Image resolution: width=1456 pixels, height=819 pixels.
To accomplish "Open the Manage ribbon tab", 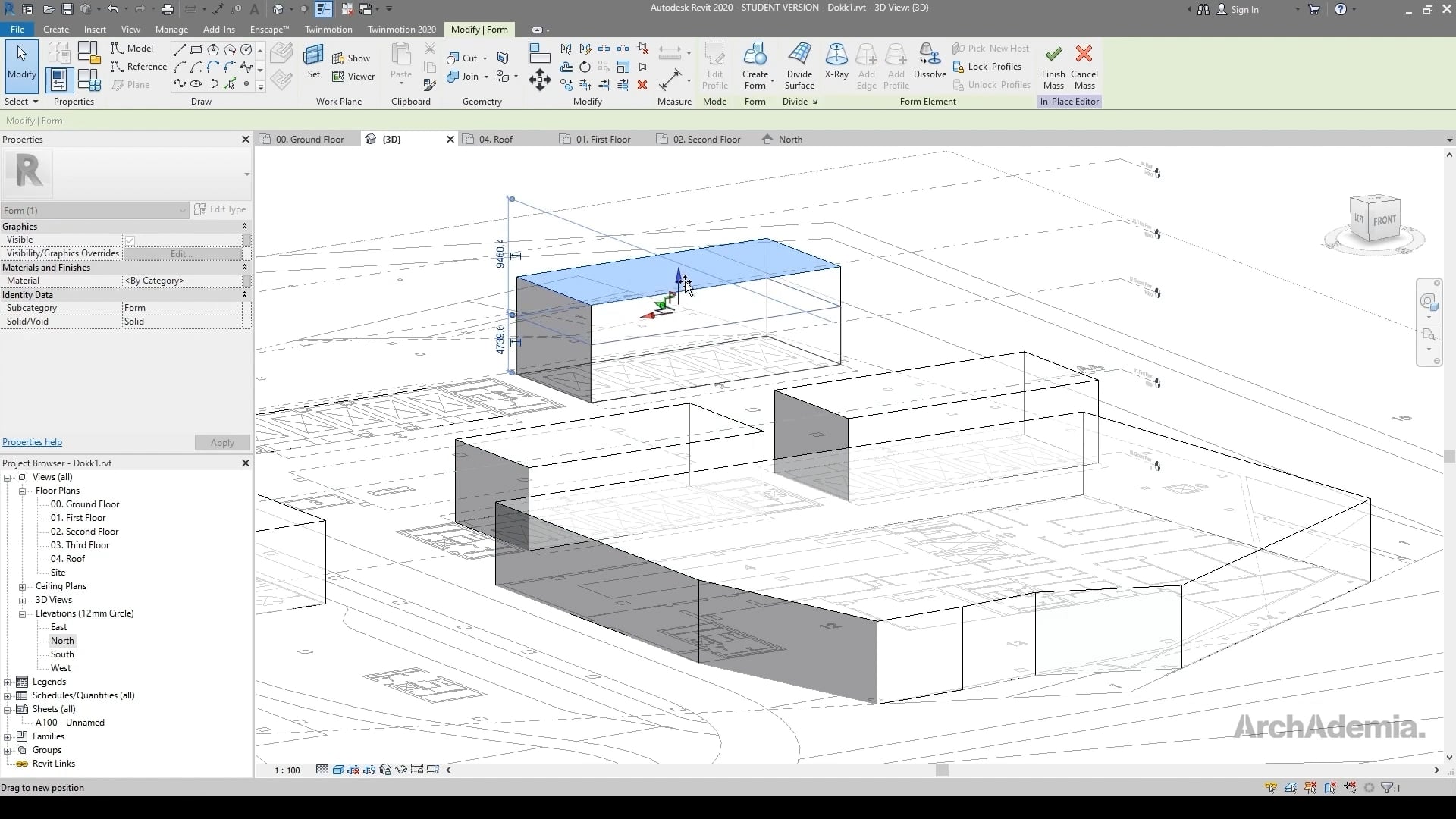I will click(171, 29).
